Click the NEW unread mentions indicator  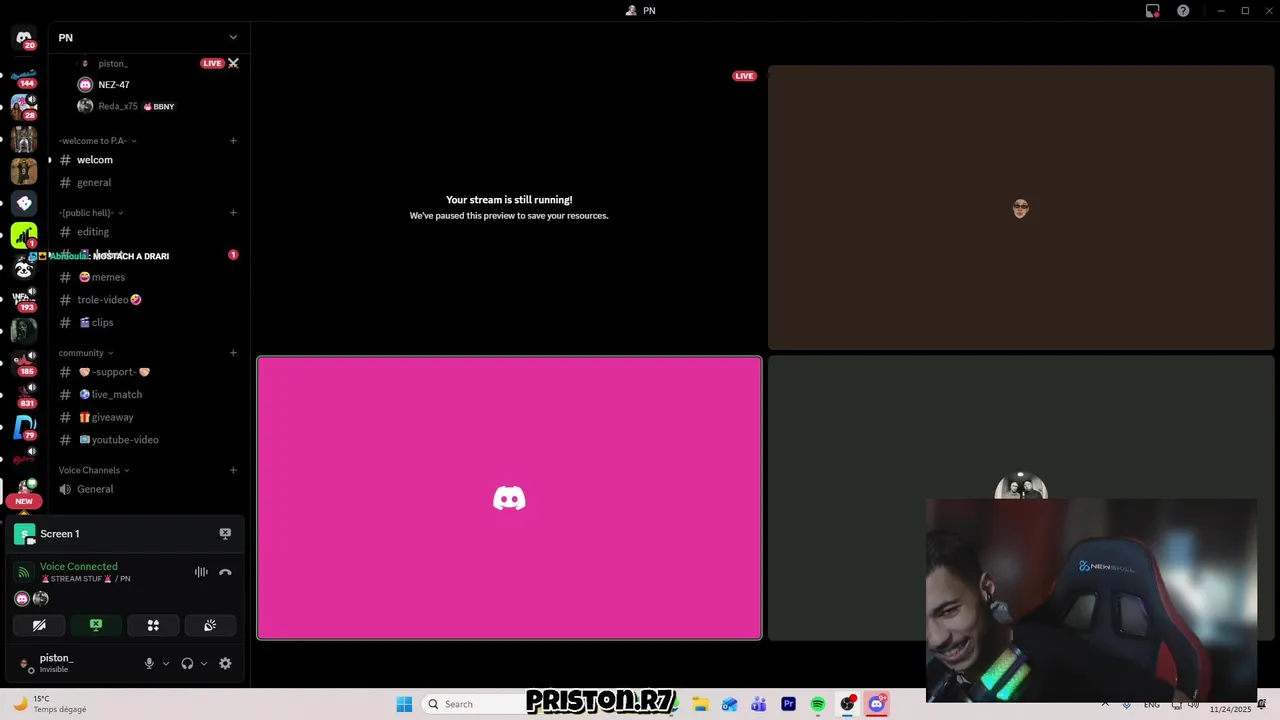coord(24,501)
